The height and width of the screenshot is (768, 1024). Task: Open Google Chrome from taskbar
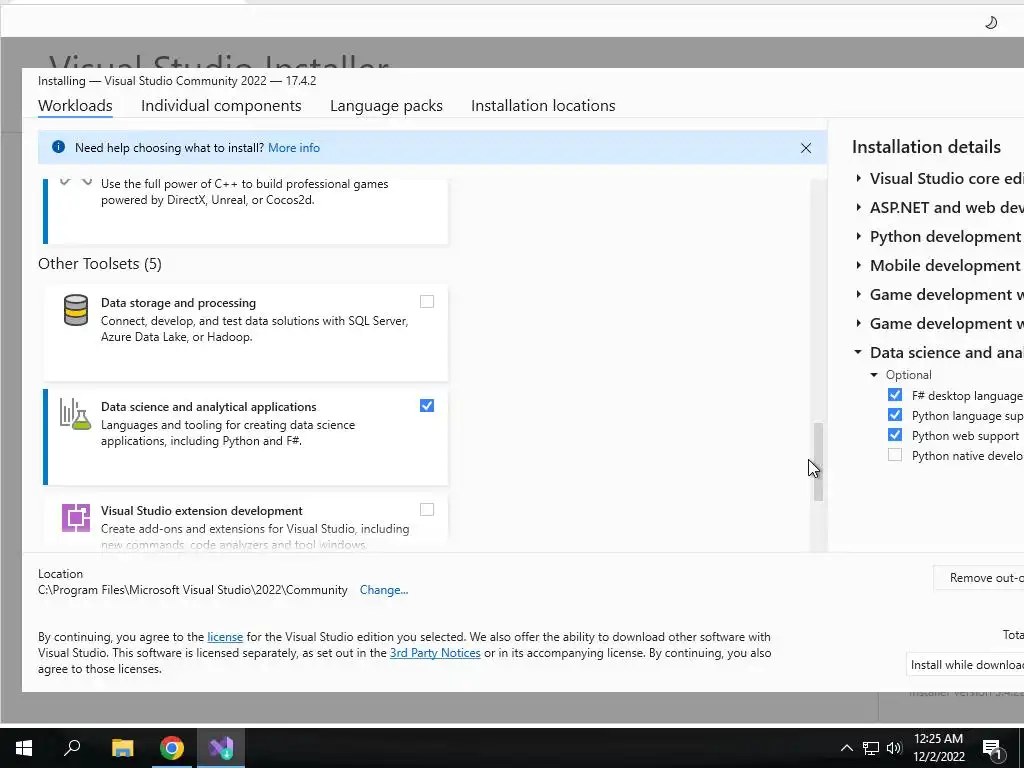click(x=172, y=748)
